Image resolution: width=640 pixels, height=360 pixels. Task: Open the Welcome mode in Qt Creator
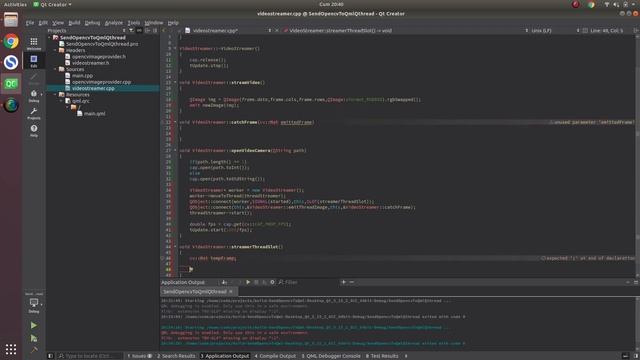click(34, 44)
